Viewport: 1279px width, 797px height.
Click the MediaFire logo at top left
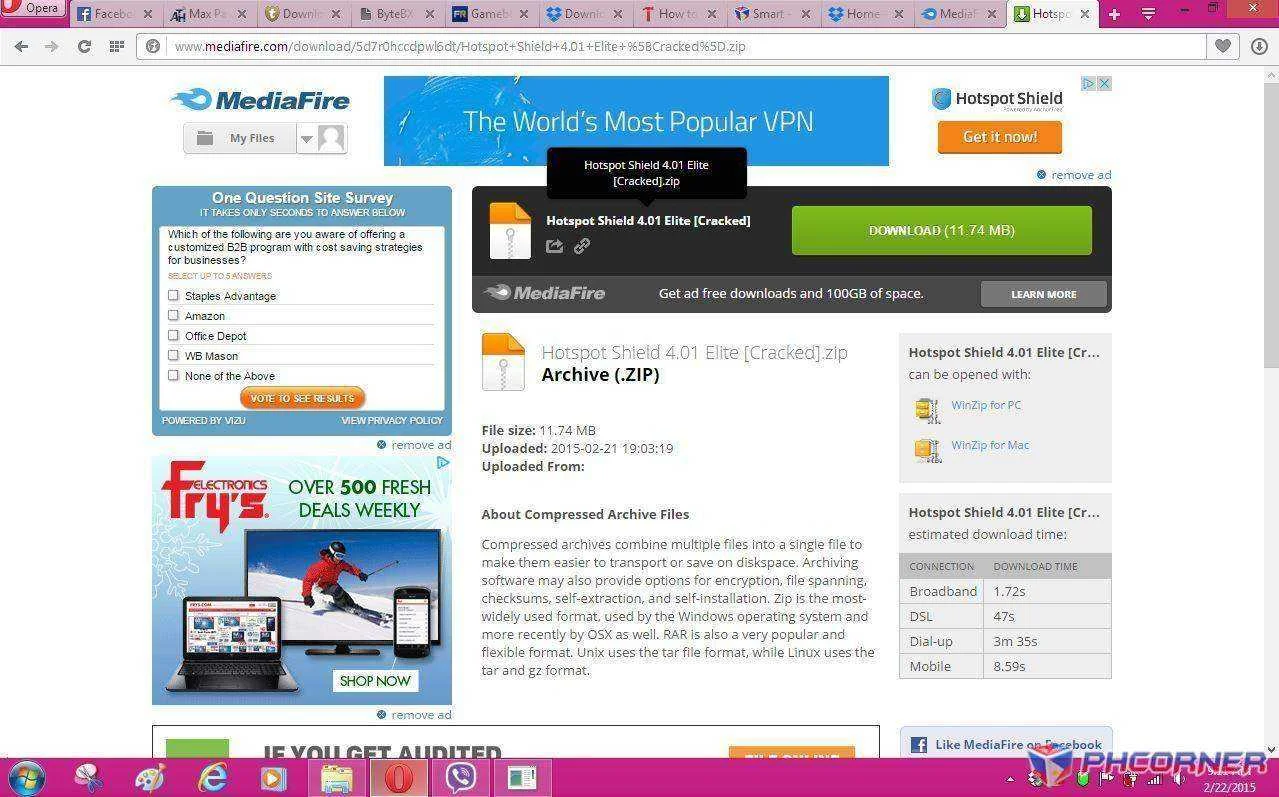point(260,100)
